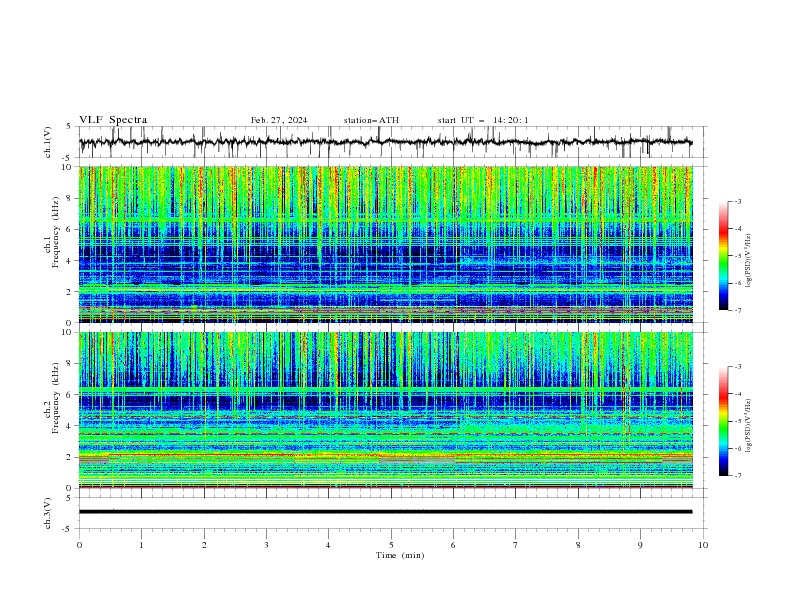Click tick label "3" on the time axis
The image size is (792, 612).
tap(266, 545)
